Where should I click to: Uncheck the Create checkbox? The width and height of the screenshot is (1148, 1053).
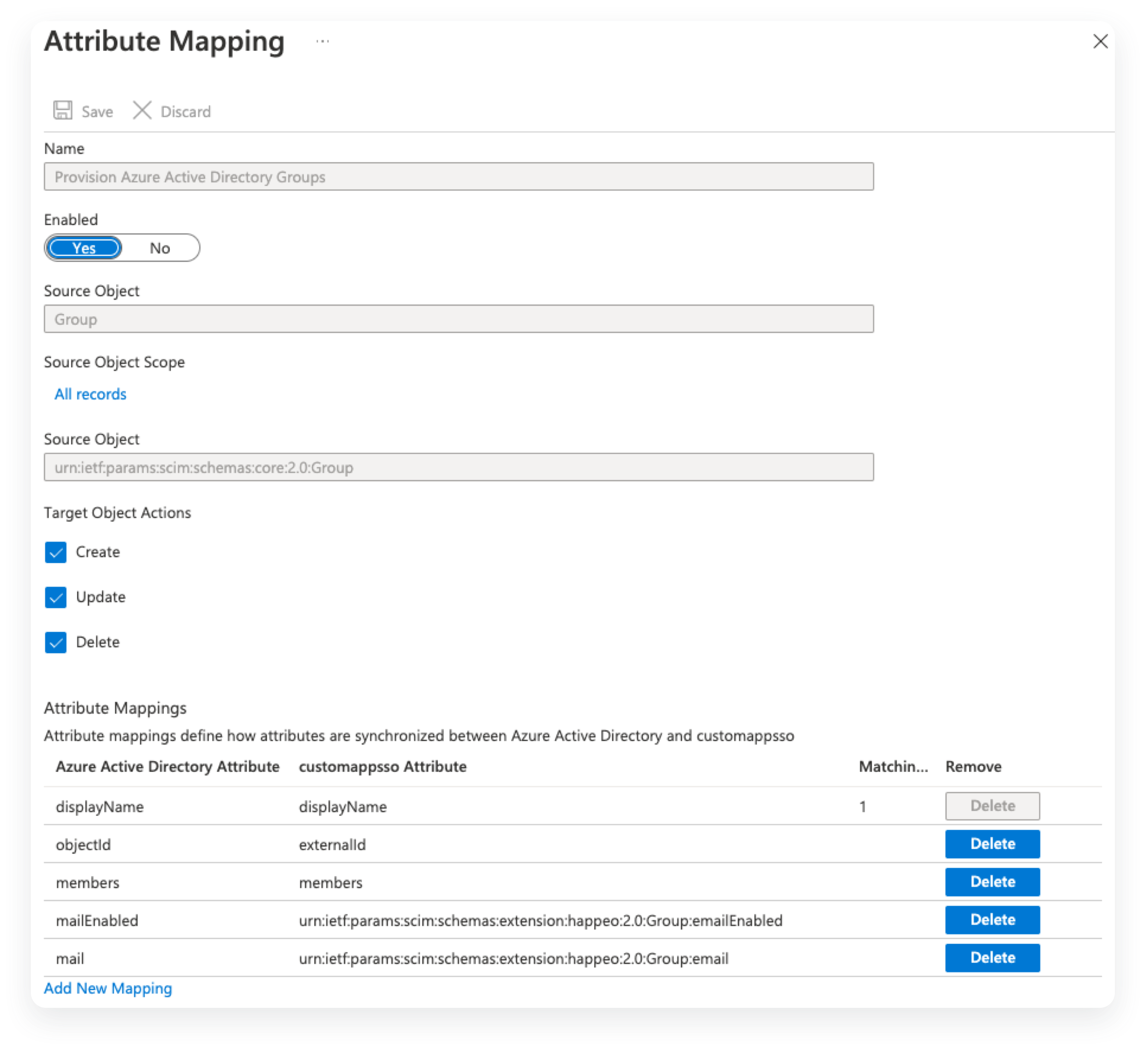click(x=56, y=552)
